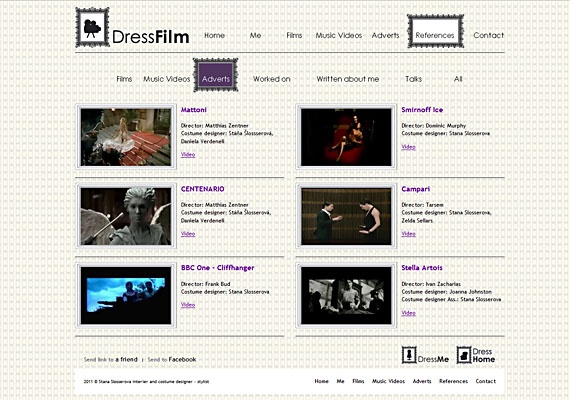The height and width of the screenshot is (400, 570).
Task: Open the Video link under Smirnoff Ice
Action: 408,147
